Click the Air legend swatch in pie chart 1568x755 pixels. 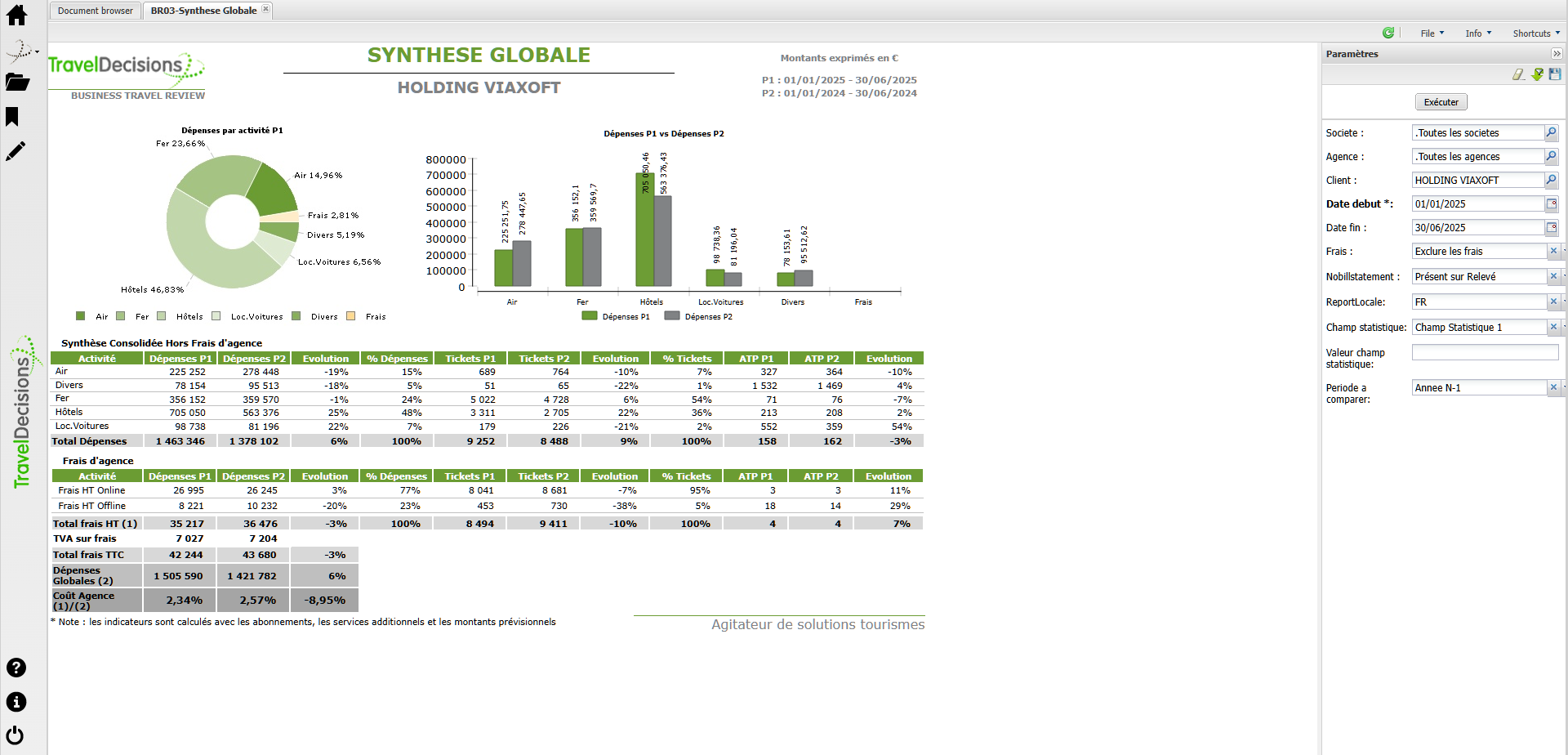(x=80, y=316)
